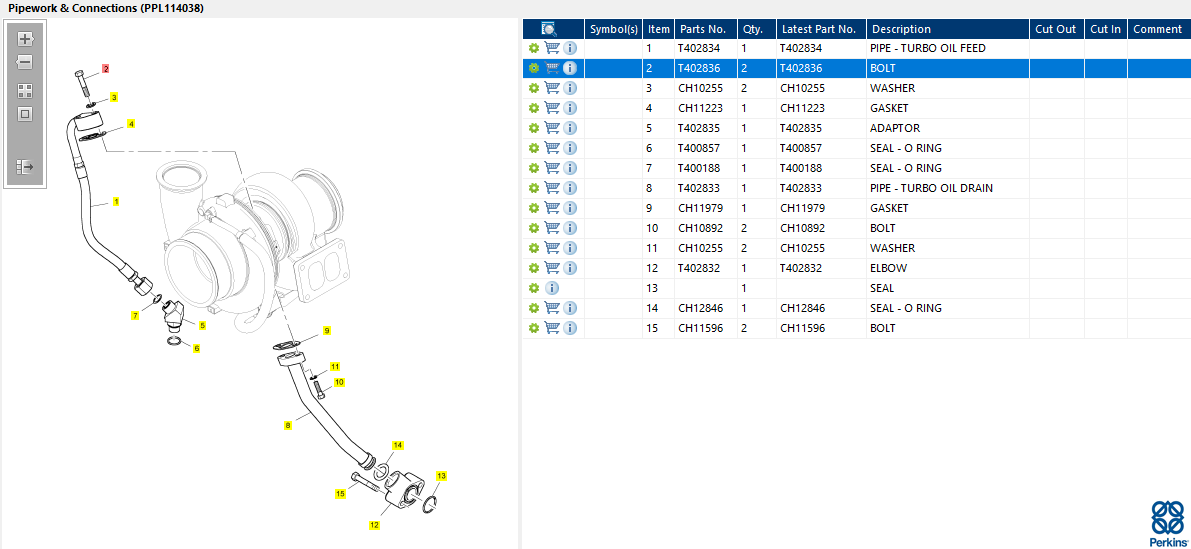This screenshot has height=549, width=1191.
Task: Open info for BOLT CH11596
Action: [570, 328]
